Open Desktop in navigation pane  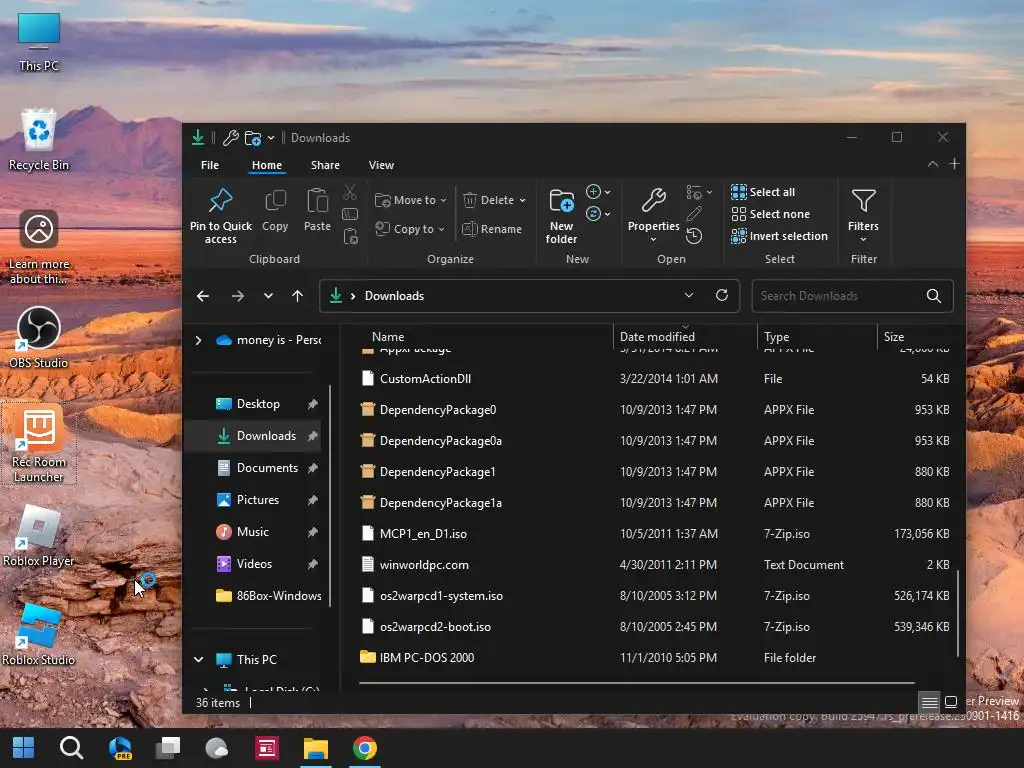[259, 404]
